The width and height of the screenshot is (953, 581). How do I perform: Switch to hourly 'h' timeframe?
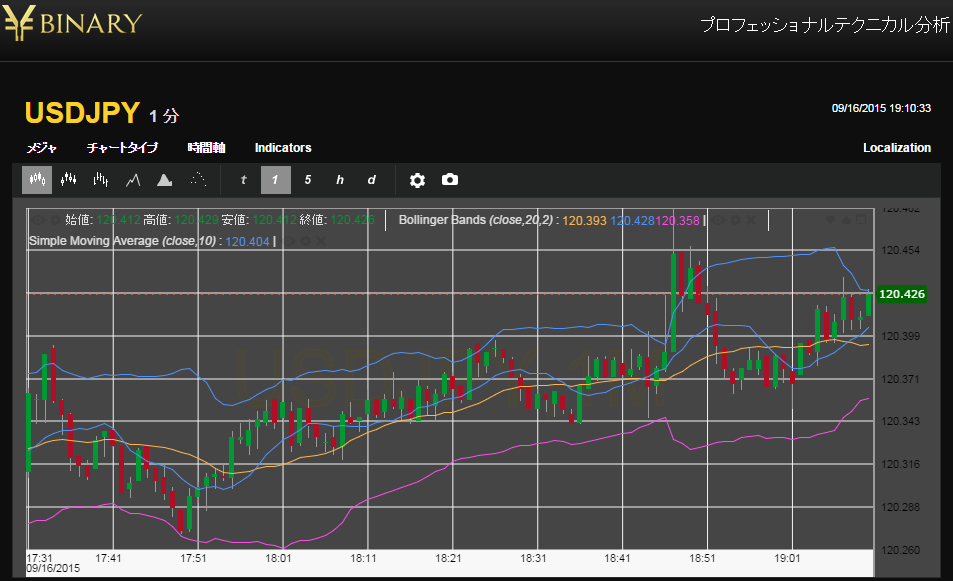pos(340,180)
